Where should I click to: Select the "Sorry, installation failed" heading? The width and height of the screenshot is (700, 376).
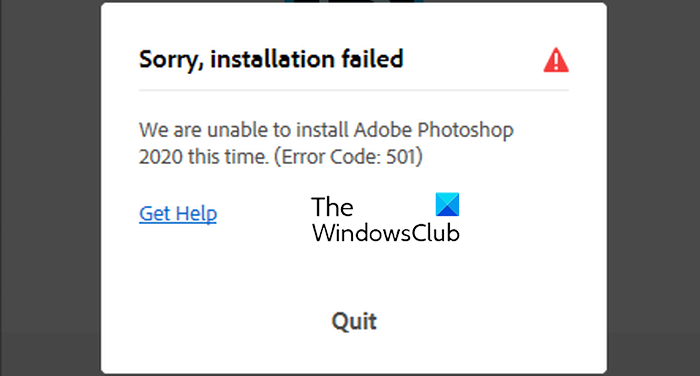pyautogui.click(x=271, y=59)
